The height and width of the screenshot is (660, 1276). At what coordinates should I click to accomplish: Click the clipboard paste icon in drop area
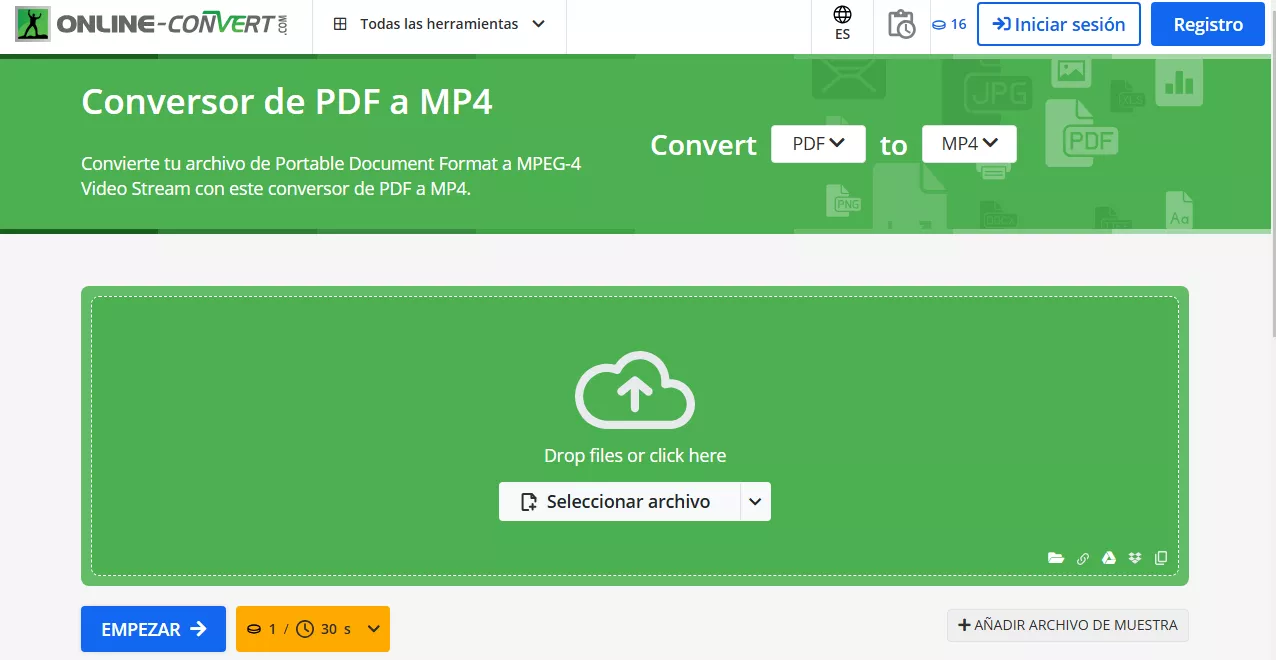(x=1161, y=558)
